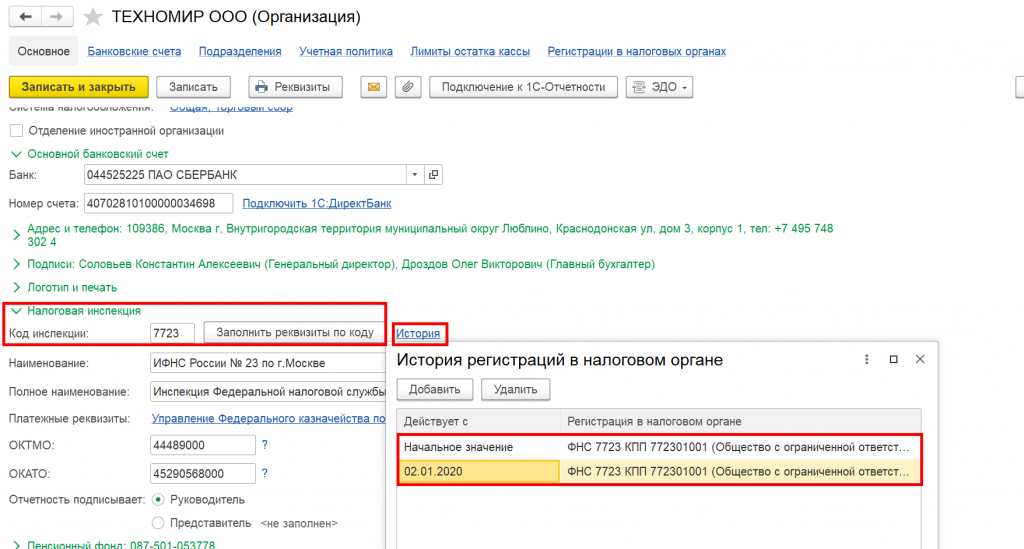Open the three-dot menu in the history dialog
This screenshot has width=1024, height=549.
pyautogui.click(x=867, y=360)
